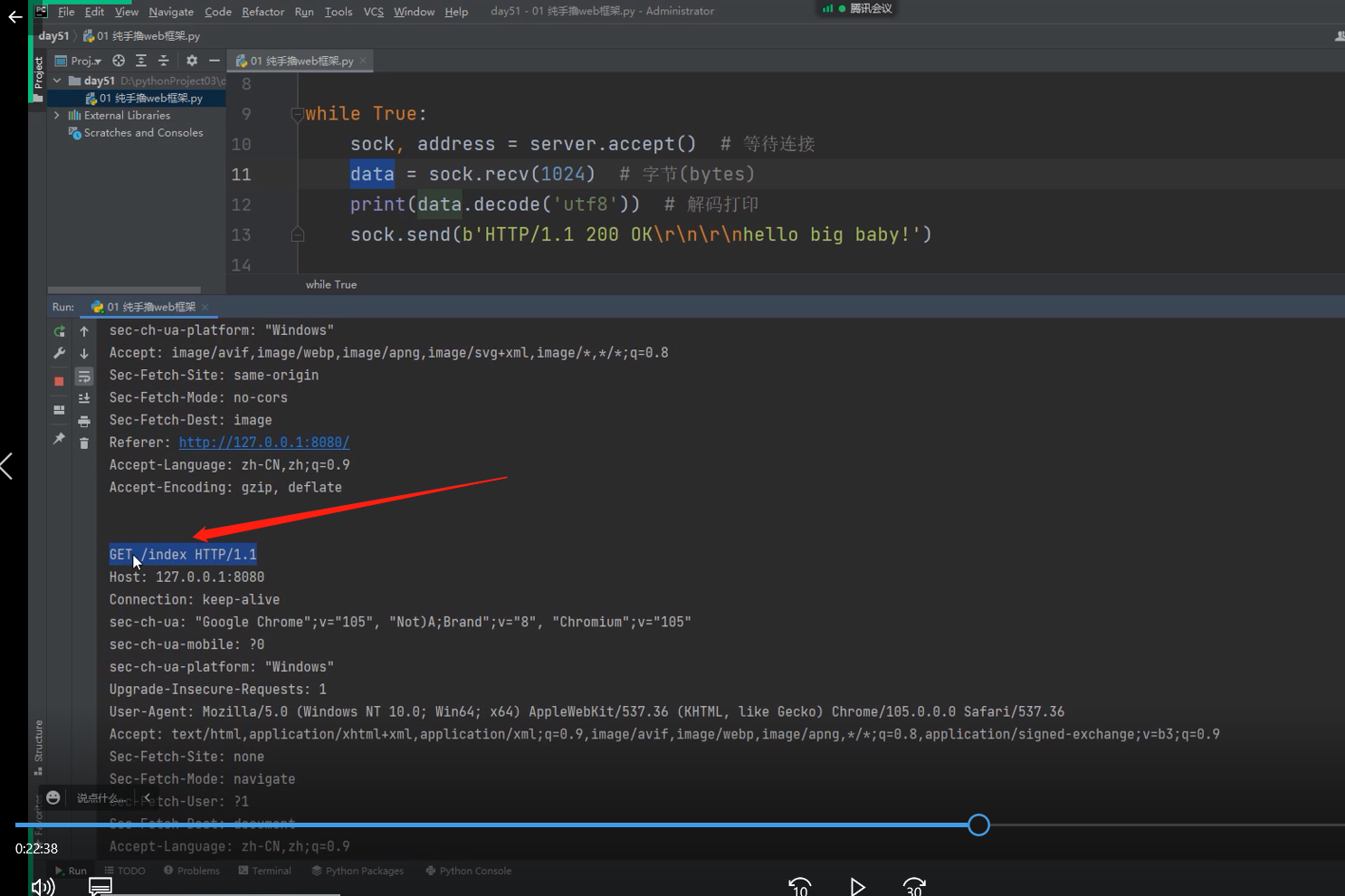1345x896 pixels.
Task: Skip forward 30 seconds in video
Action: click(914, 886)
